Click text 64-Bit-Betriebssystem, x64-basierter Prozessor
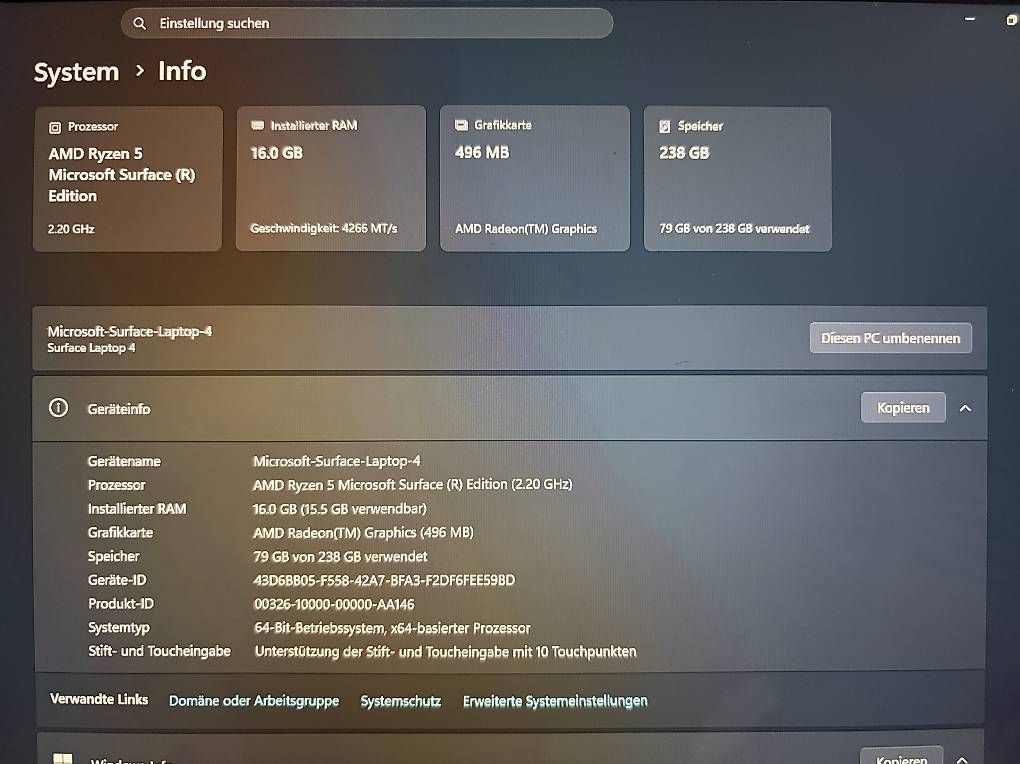1020x764 pixels. point(392,628)
